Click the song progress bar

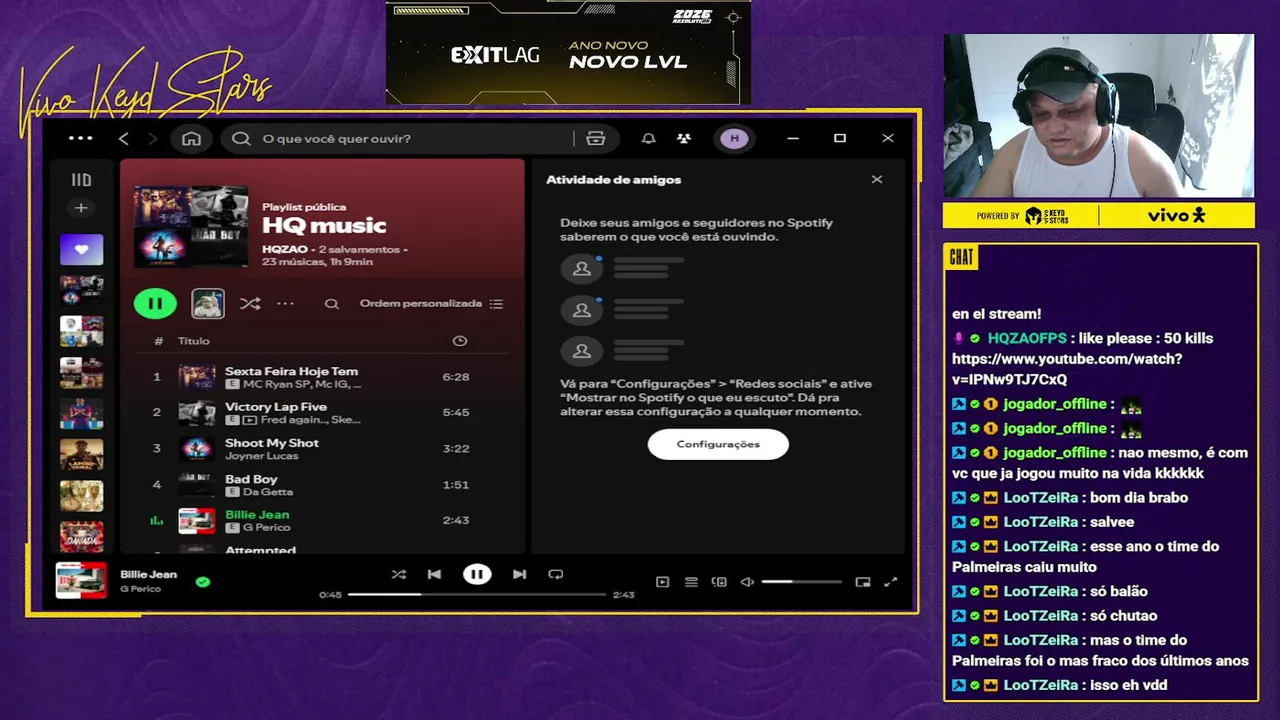(x=477, y=594)
